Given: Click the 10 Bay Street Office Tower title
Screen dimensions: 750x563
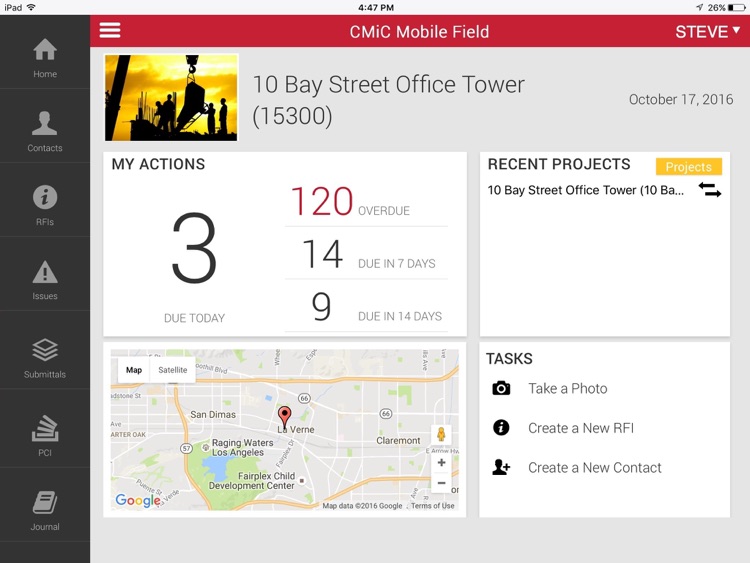Looking at the screenshot, I should (x=388, y=100).
